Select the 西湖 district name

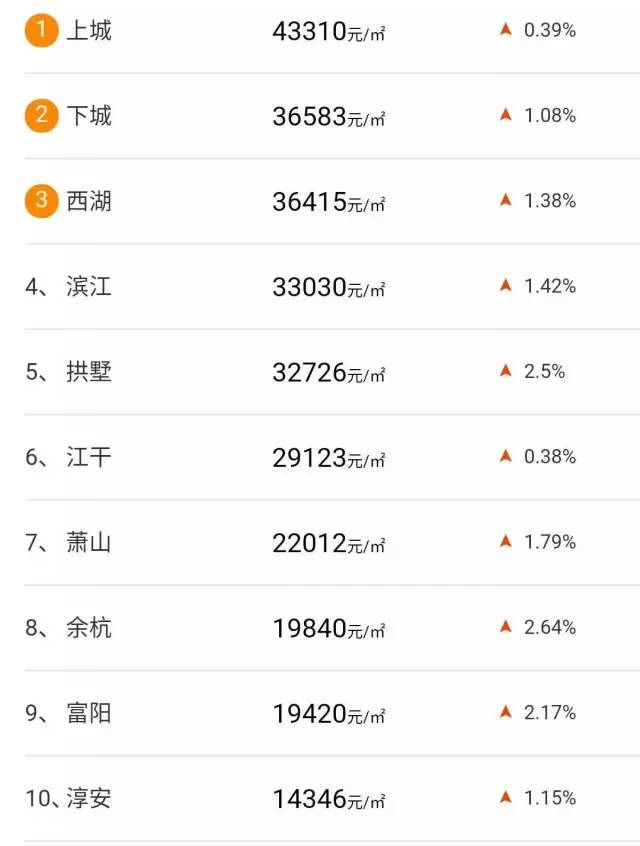89,201
